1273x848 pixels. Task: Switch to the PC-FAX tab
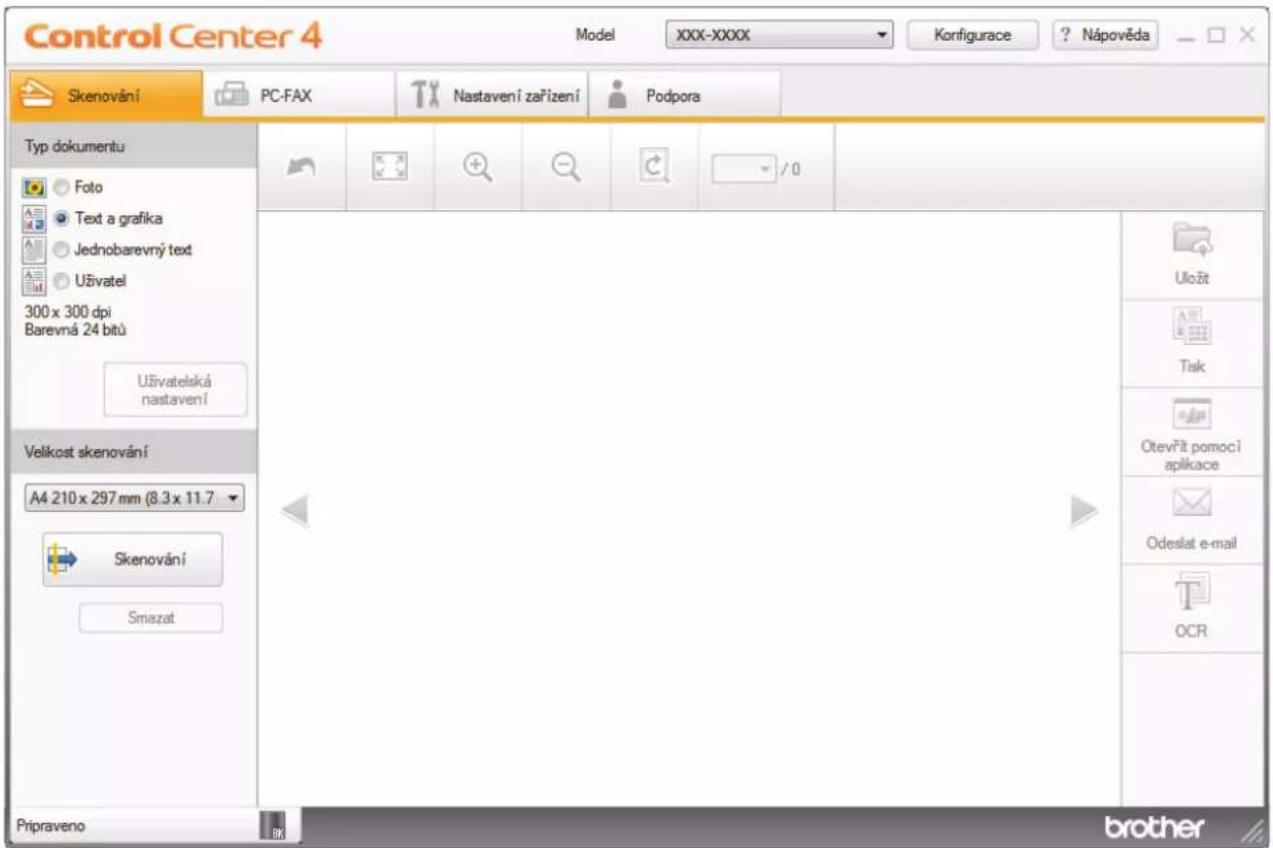point(300,96)
